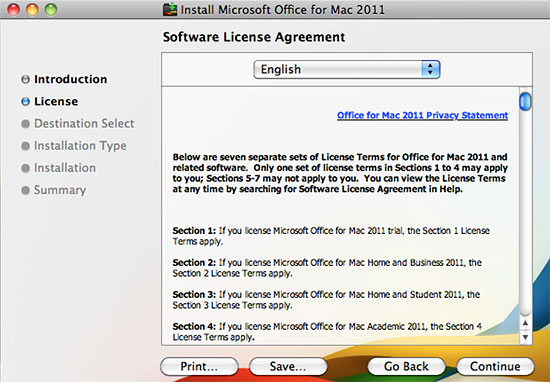Click the yellow minimize window button
550x382 pixels.
click(32, 9)
